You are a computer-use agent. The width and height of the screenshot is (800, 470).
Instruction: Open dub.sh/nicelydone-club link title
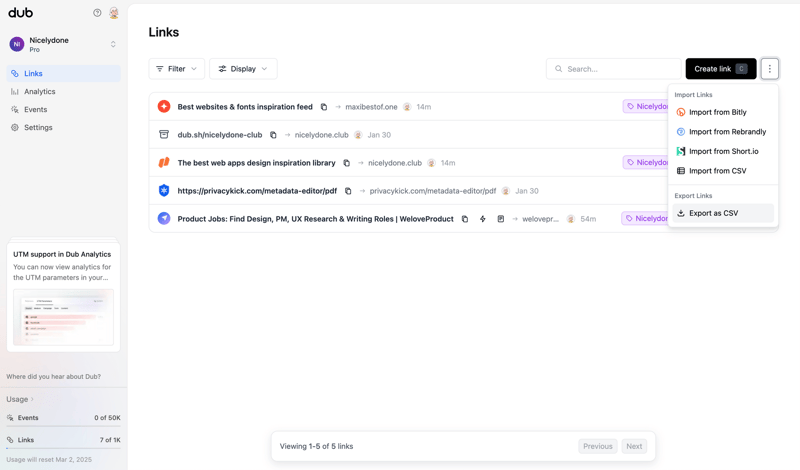coord(220,135)
